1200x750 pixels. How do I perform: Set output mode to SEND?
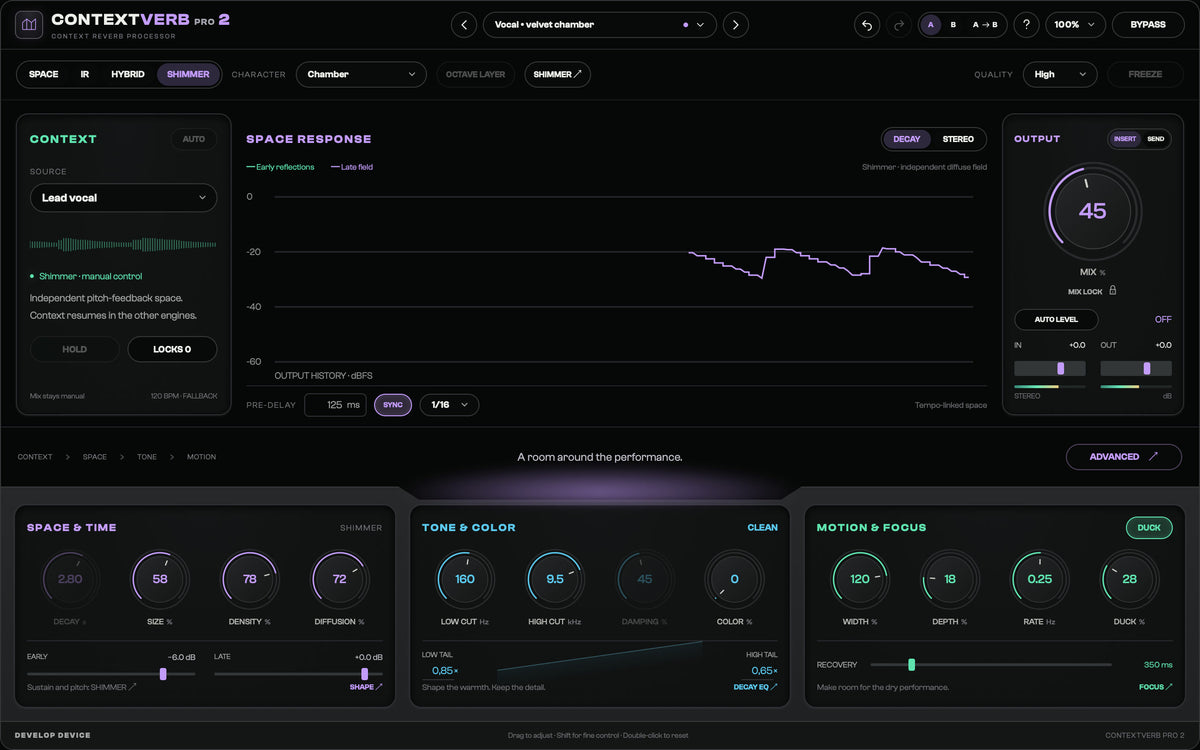pyautogui.click(x=1156, y=139)
